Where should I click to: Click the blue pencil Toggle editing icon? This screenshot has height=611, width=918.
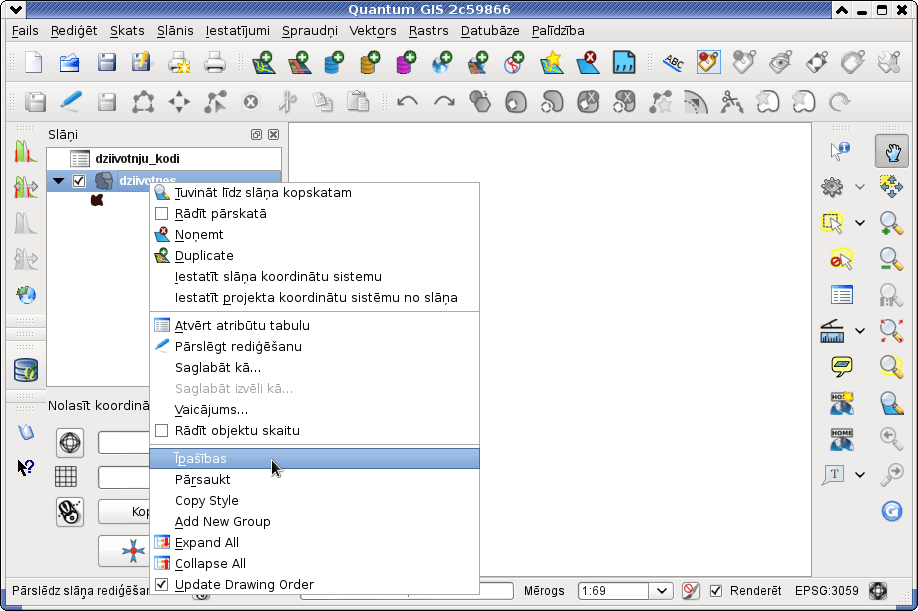[x=71, y=102]
